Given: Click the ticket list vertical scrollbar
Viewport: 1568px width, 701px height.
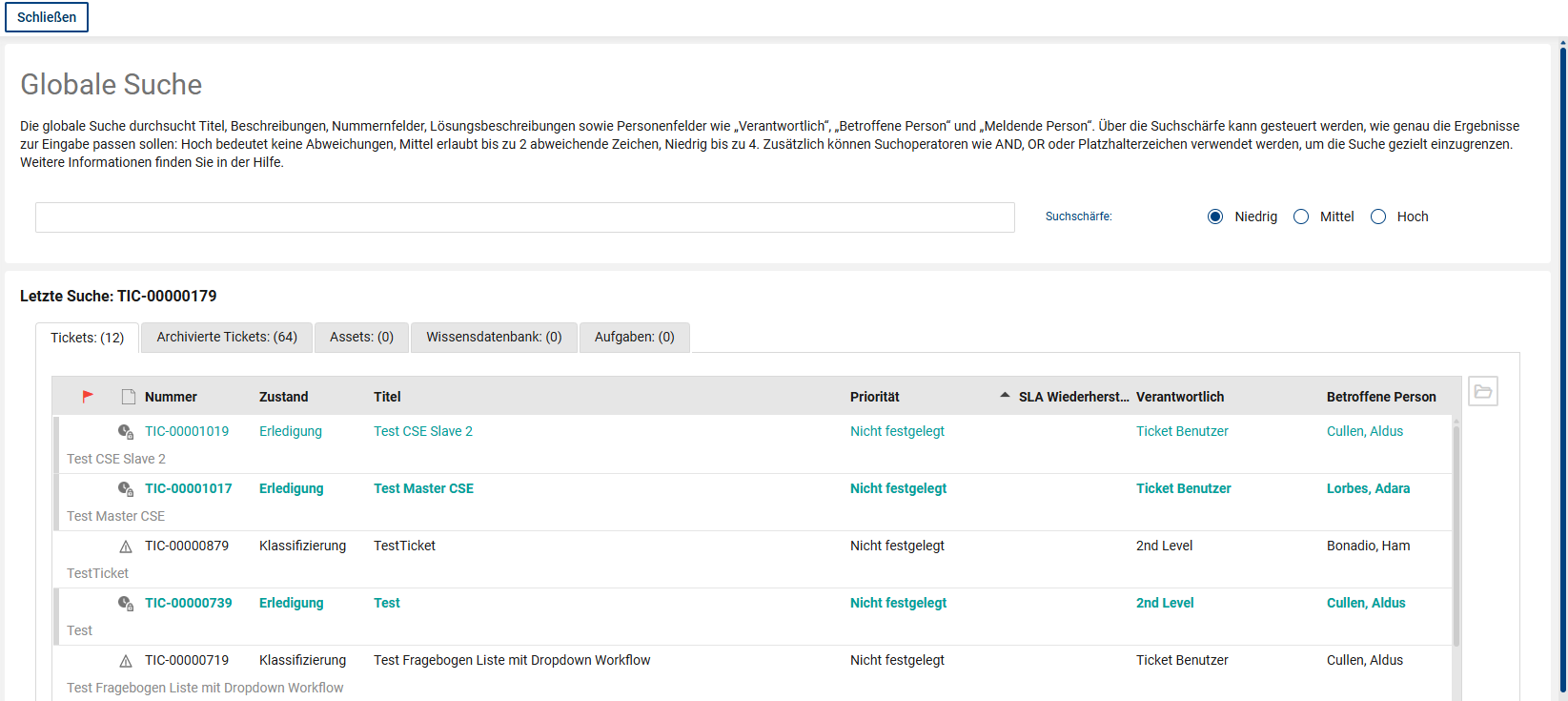Looking at the screenshot, I should (x=1456, y=534).
